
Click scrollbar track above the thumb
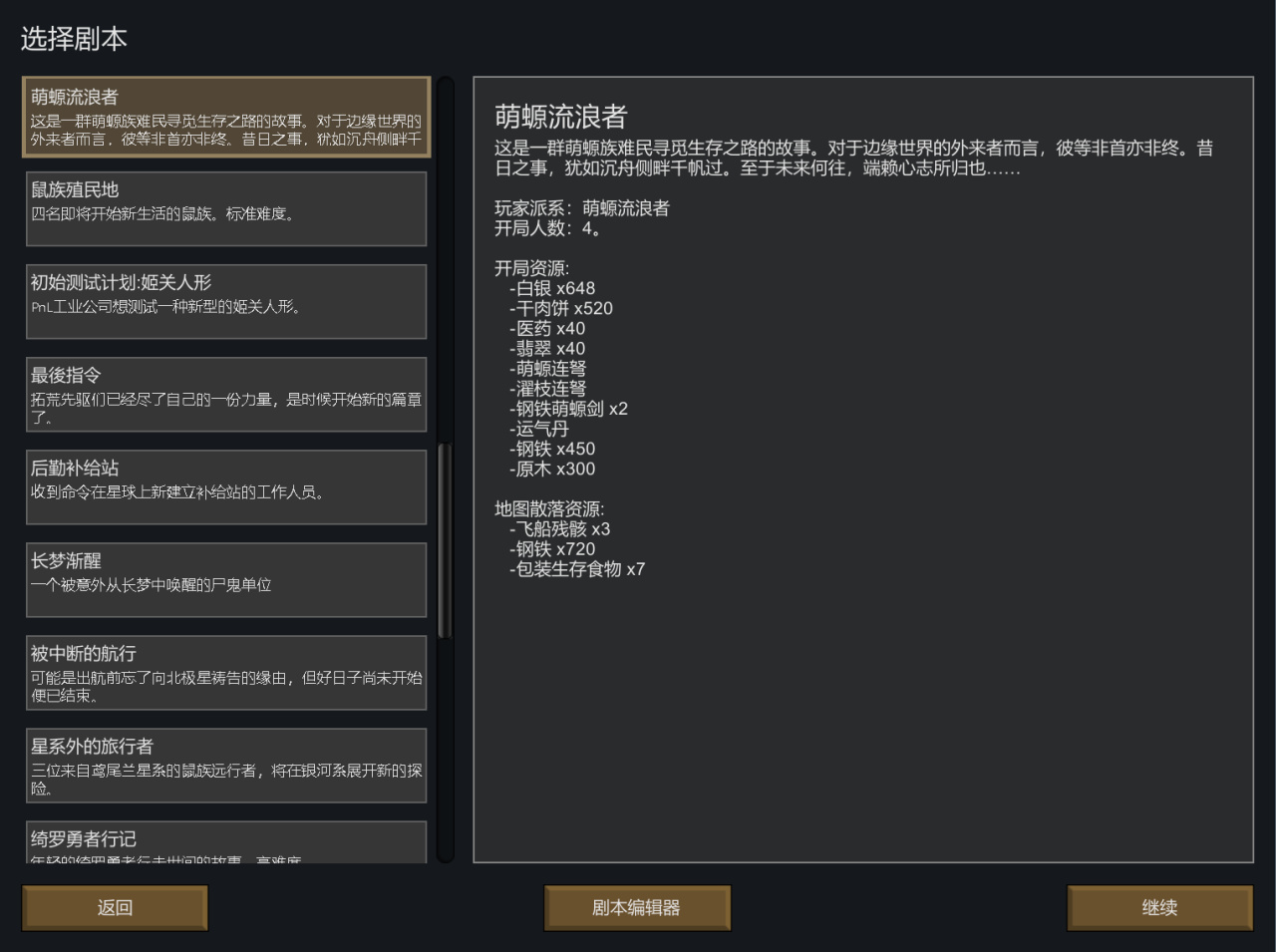[445, 259]
